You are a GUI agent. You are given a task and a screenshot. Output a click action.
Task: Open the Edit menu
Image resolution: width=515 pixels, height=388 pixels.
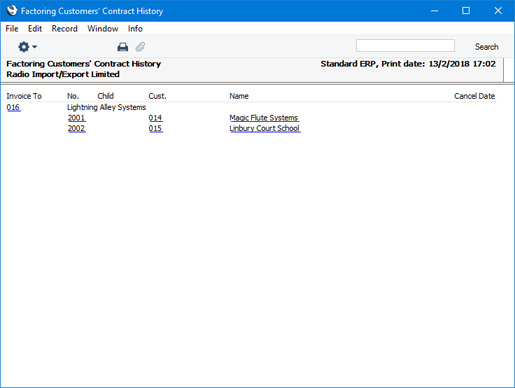coord(35,29)
